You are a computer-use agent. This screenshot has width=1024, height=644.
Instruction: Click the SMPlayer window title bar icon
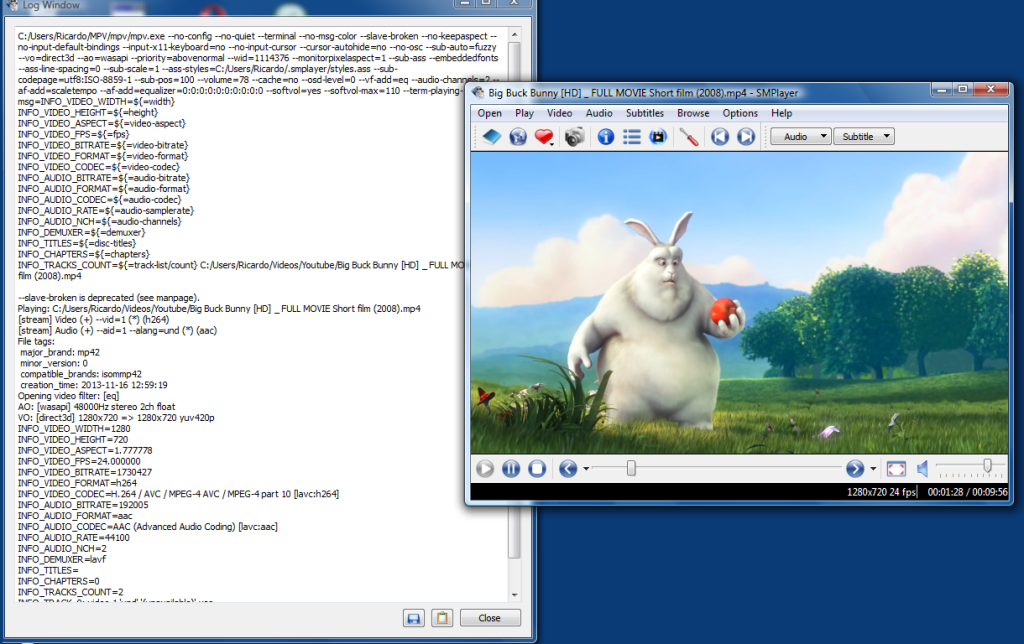pyautogui.click(x=477, y=93)
